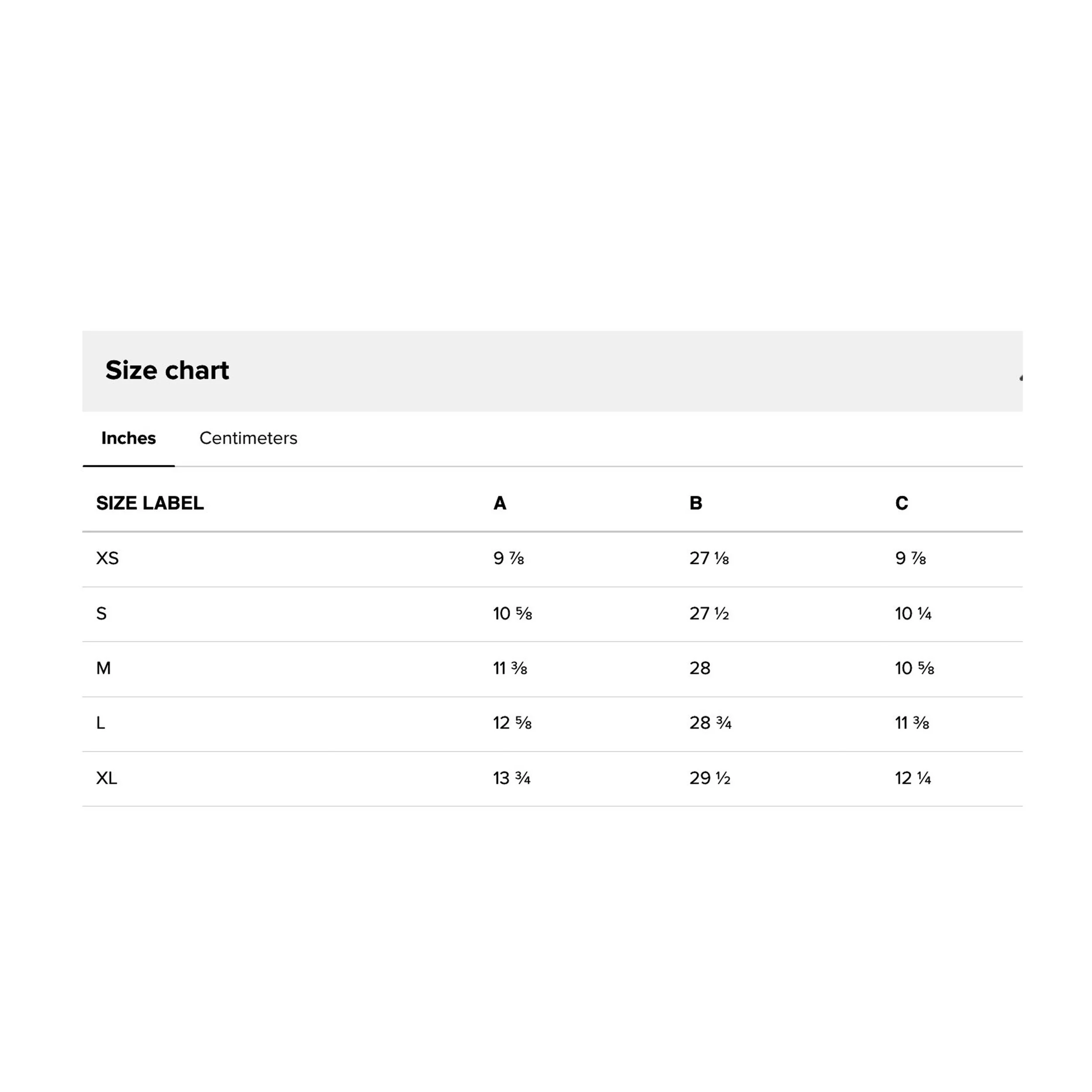Click the 12 ¼ value in XL row
1092x1092 pixels.
[913, 778]
